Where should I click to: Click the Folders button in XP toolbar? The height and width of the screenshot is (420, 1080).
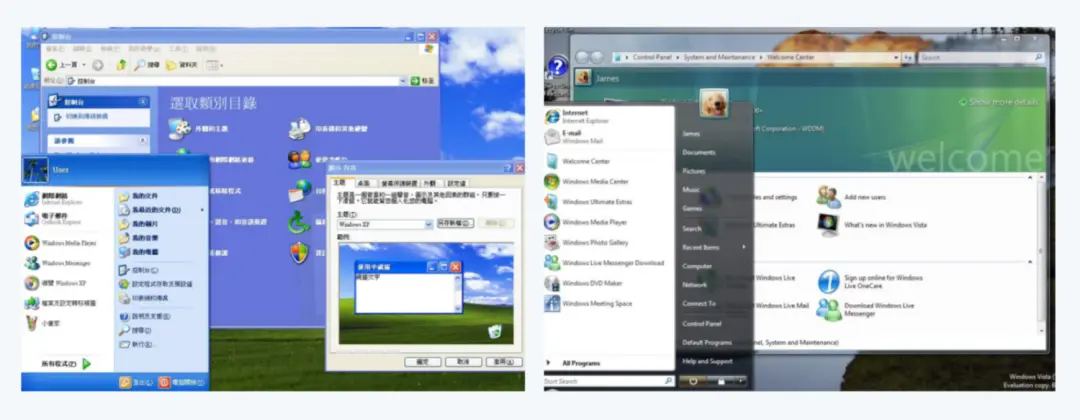click(183, 65)
